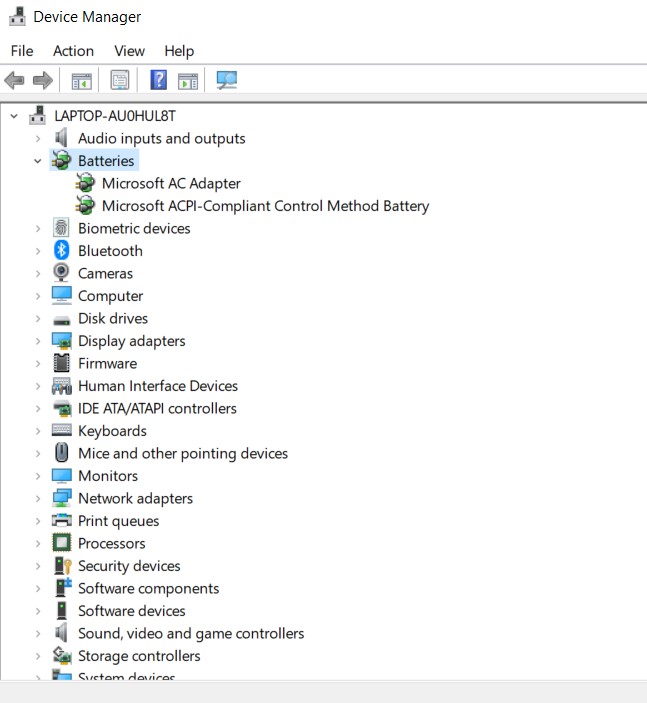Open the File menu
This screenshot has height=703, width=647.
tap(22, 51)
